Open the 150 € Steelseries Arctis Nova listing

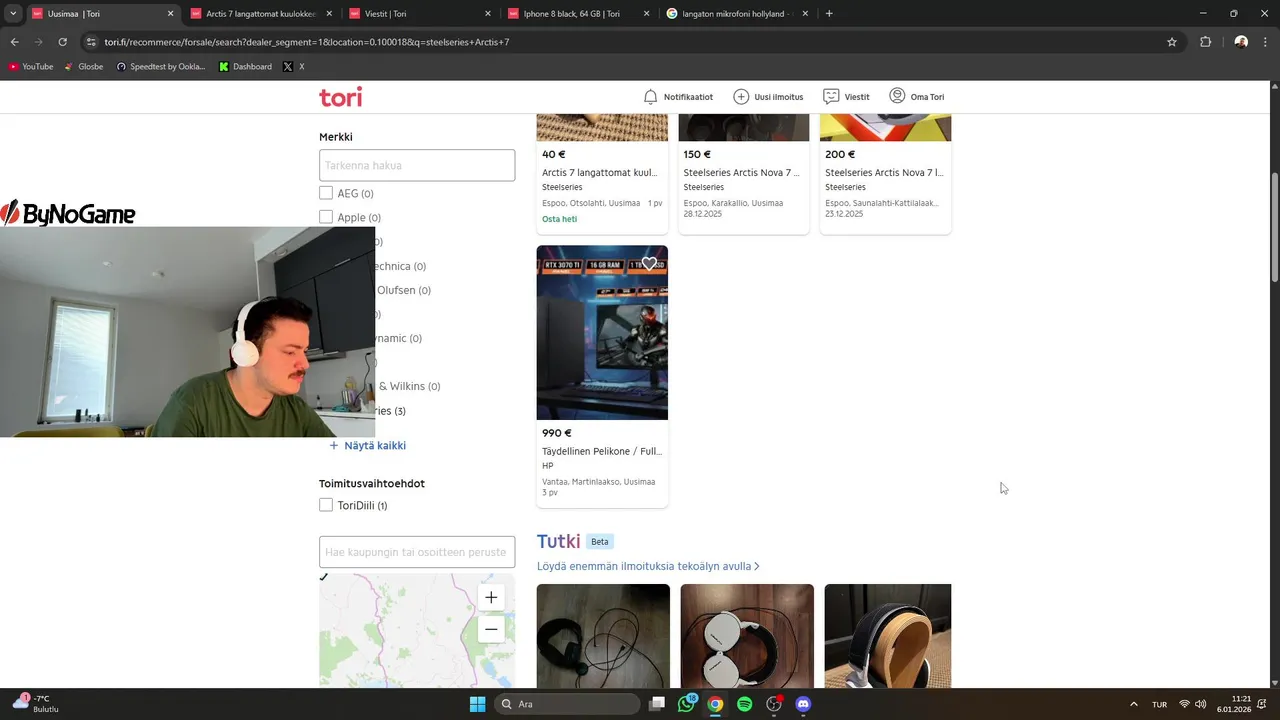[x=742, y=173]
